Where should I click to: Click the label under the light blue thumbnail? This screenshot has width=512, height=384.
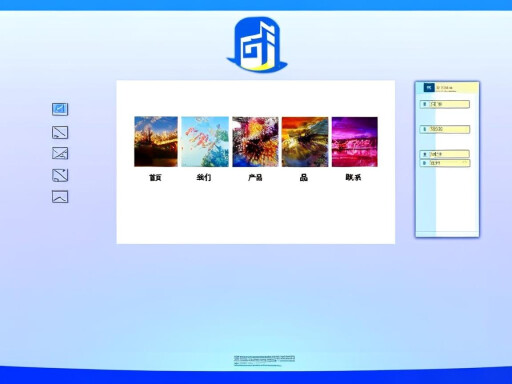click(x=204, y=178)
